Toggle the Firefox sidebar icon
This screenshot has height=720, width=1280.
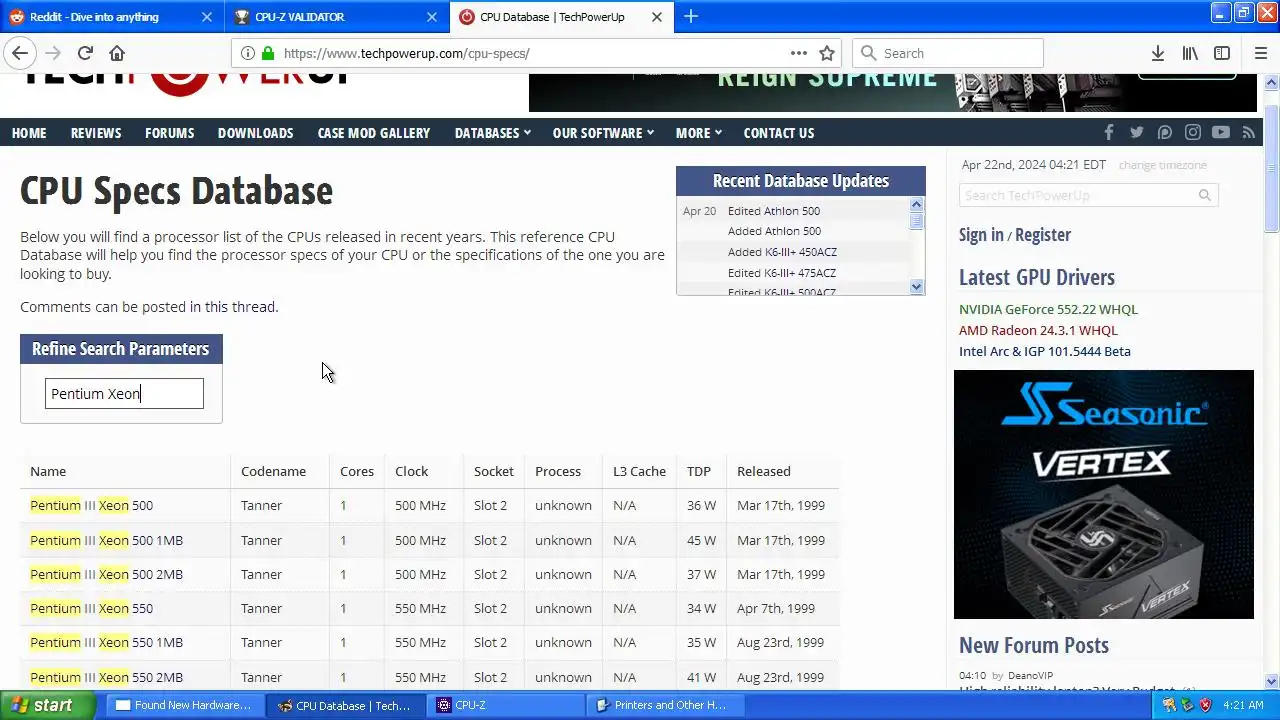(1222, 53)
